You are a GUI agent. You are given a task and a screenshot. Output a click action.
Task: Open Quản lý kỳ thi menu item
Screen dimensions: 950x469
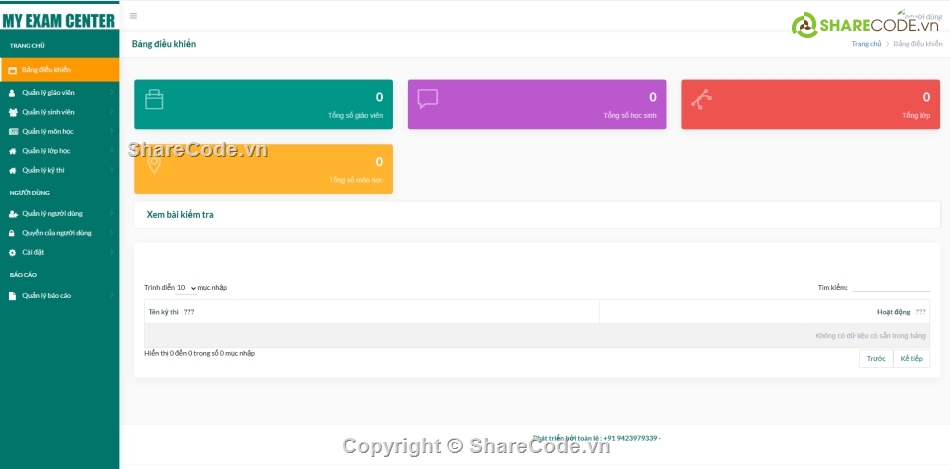pyautogui.click(x=43, y=170)
